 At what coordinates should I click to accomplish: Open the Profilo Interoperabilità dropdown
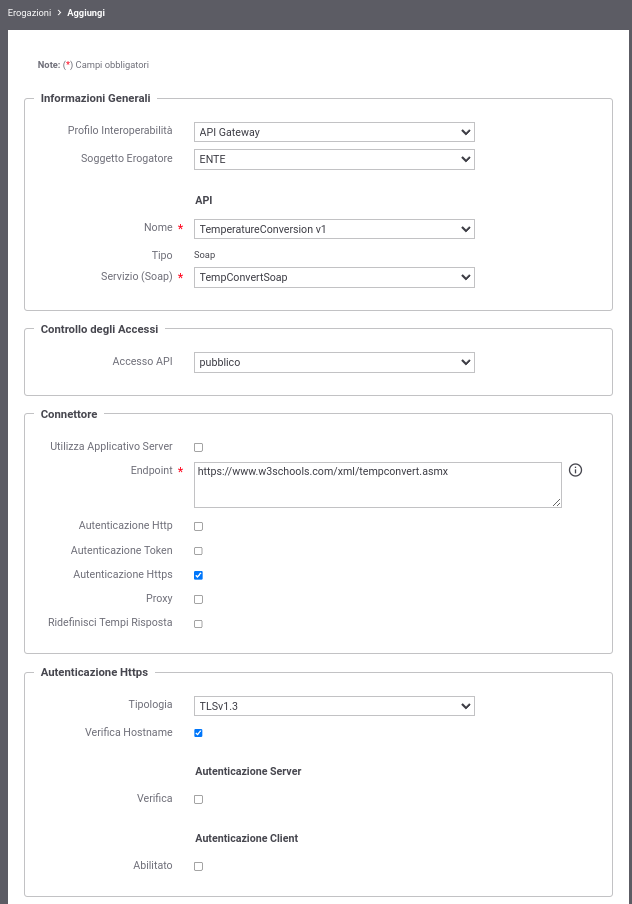click(x=334, y=132)
